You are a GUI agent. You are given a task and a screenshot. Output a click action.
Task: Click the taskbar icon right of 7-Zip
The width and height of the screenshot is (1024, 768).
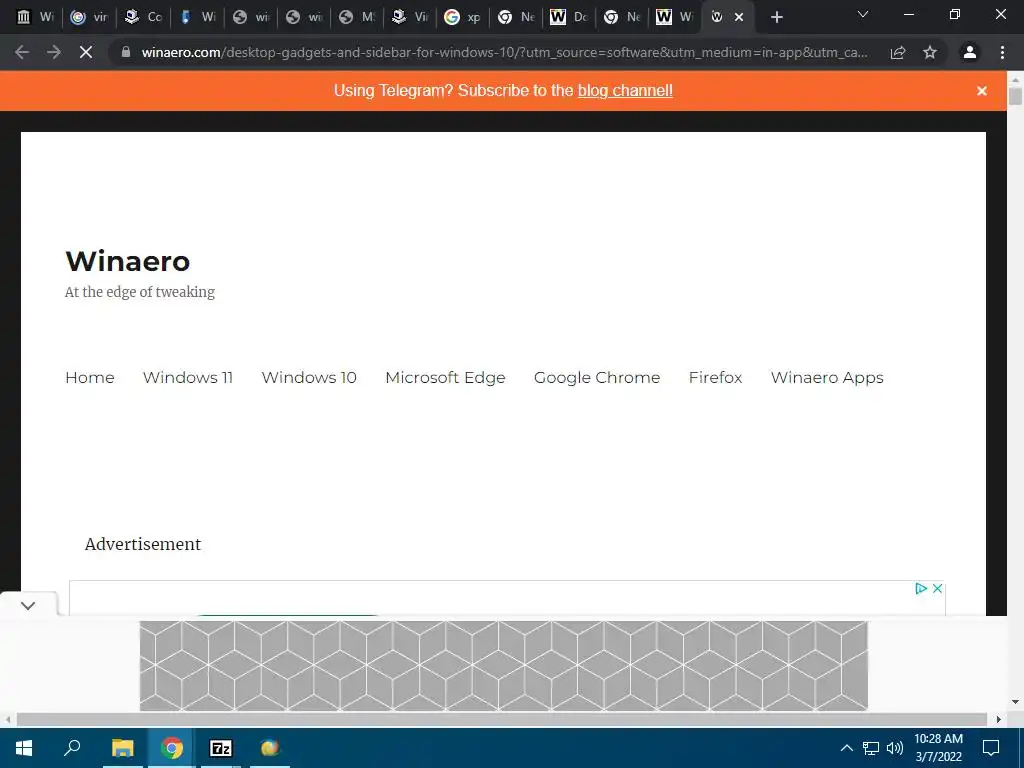pyautogui.click(x=270, y=748)
